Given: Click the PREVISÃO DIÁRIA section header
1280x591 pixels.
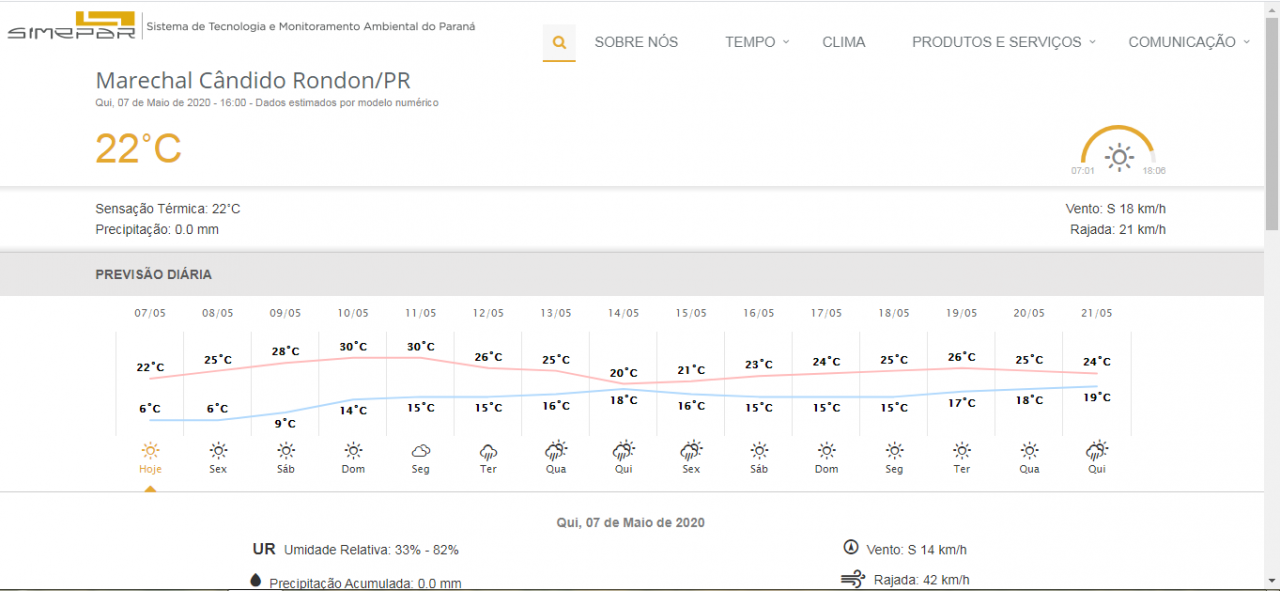Looking at the screenshot, I should (x=154, y=275).
